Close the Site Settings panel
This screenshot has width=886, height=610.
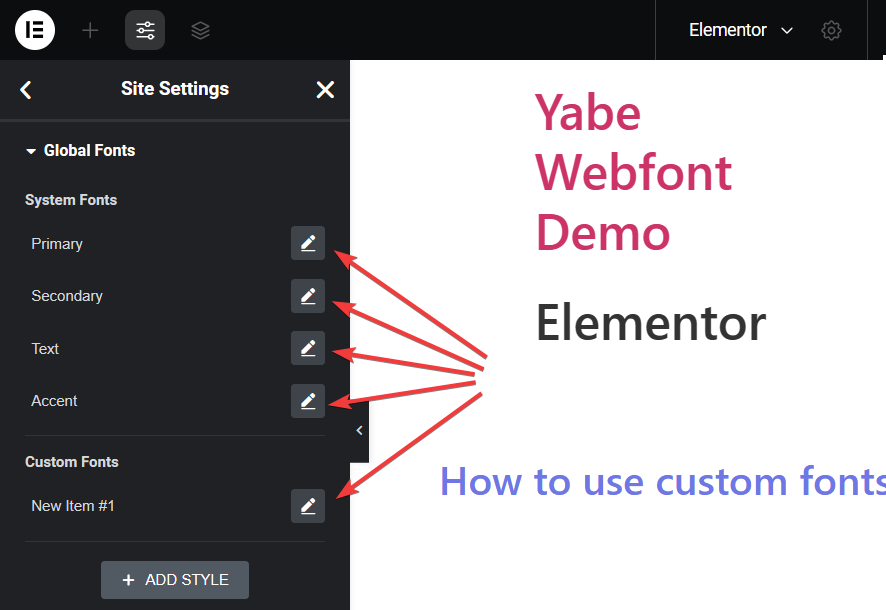pos(325,89)
